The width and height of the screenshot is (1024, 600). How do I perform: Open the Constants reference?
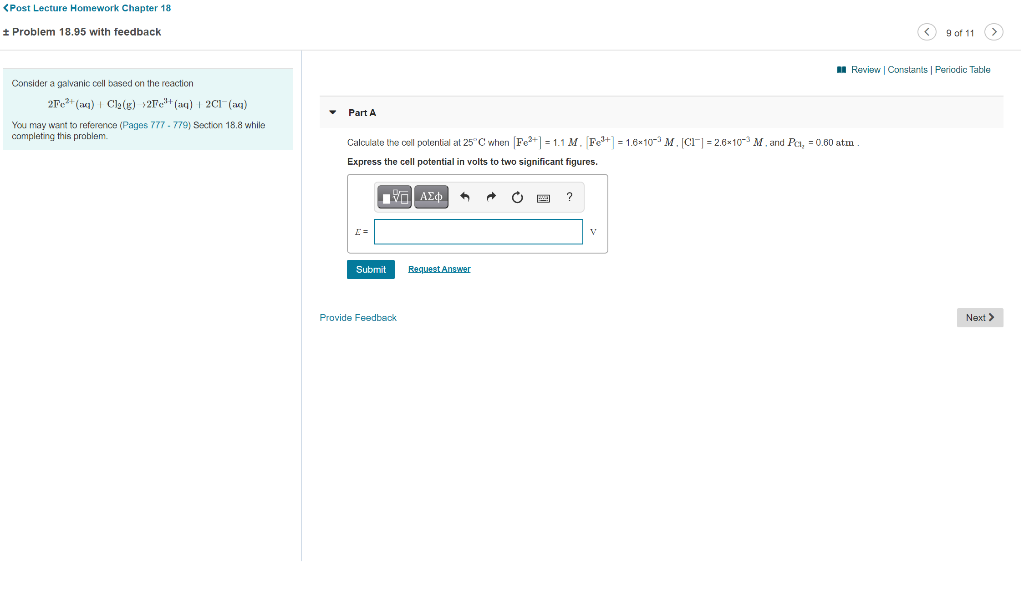tap(907, 69)
